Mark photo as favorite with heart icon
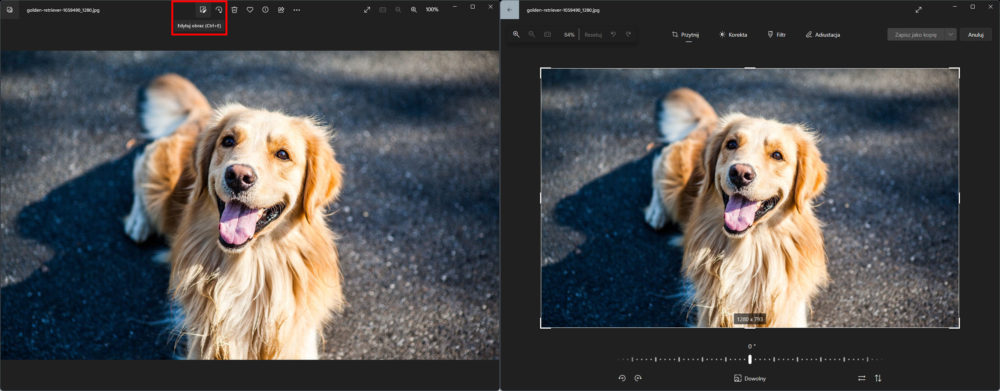This screenshot has height=391, width=1000. (250, 10)
